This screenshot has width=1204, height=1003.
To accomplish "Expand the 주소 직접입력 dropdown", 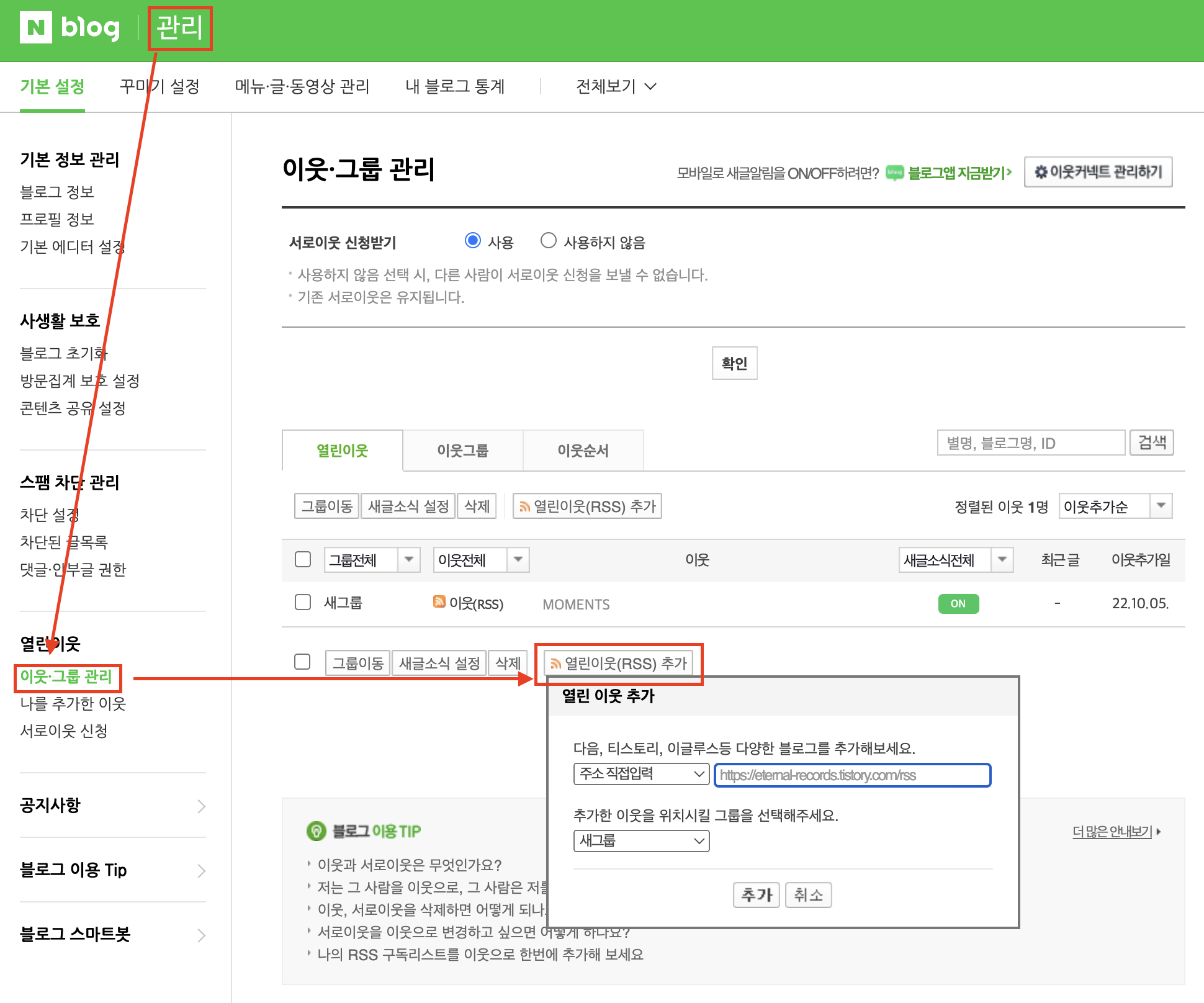I will pos(641,773).
